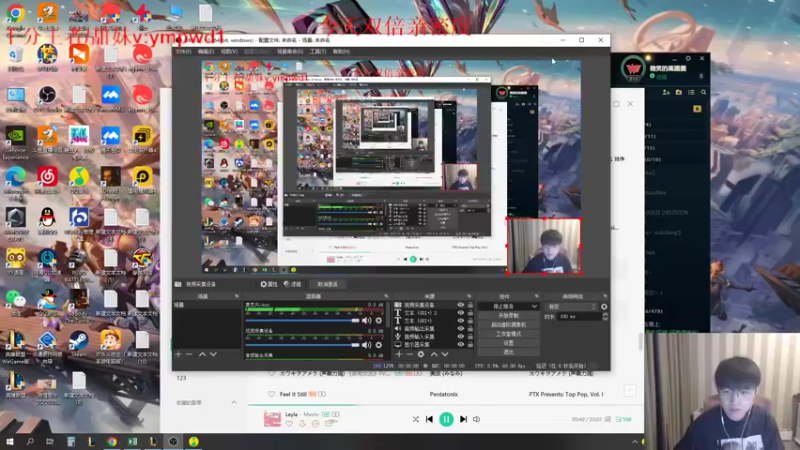
Task: Toggle lock on 视频采集设备 source
Action: click(470, 305)
